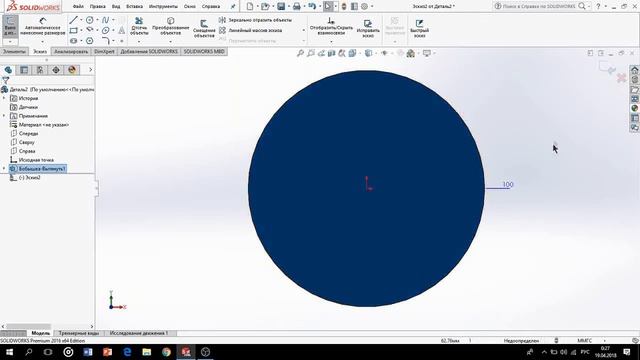This screenshot has width=640, height=360.
Task: Select the (-) Эскиз2 tree item
Action: 25,178
